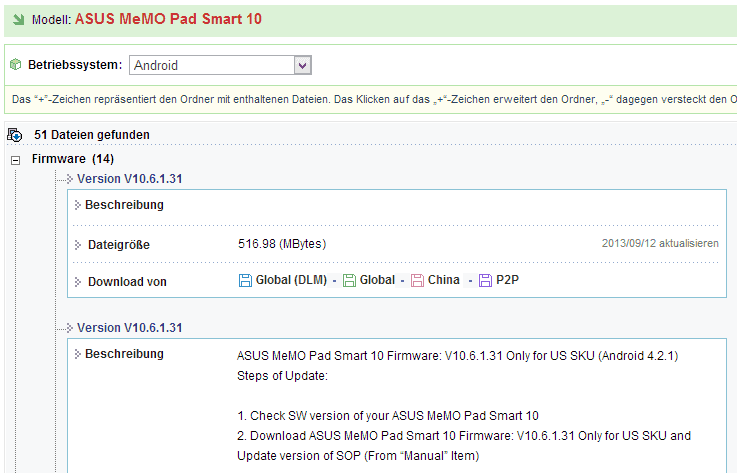
Task: Click the 2013/09/12 aktualisieren date text
Action: [x=660, y=244]
